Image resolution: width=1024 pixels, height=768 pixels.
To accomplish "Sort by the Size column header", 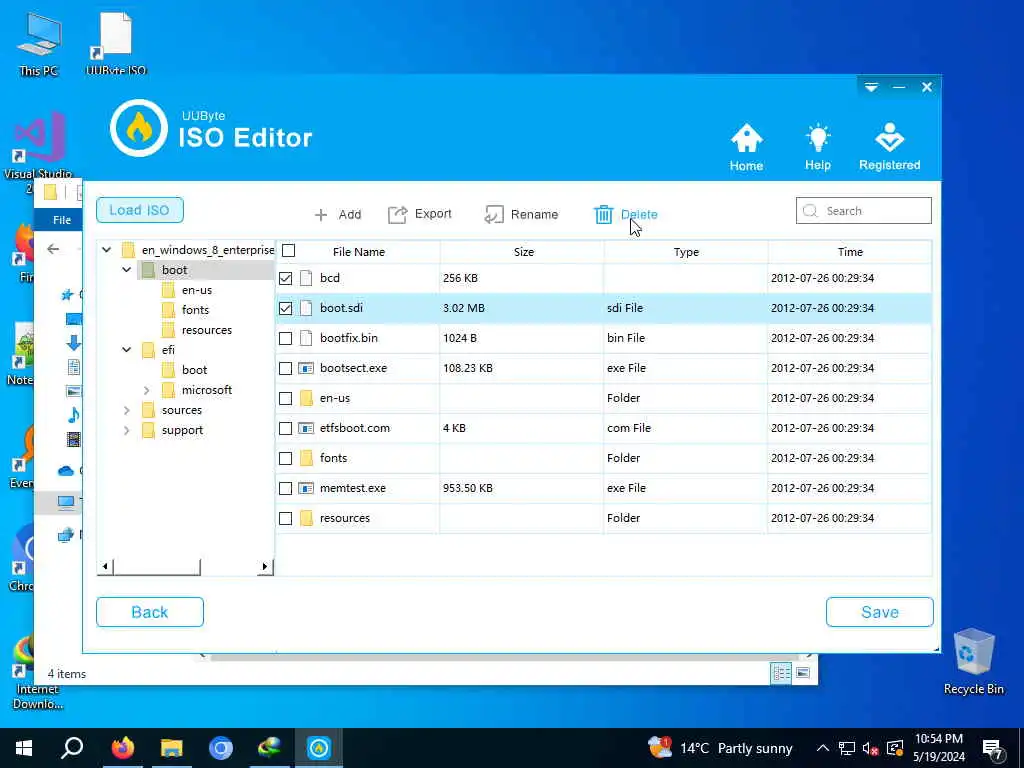I will pyautogui.click(x=523, y=252).
